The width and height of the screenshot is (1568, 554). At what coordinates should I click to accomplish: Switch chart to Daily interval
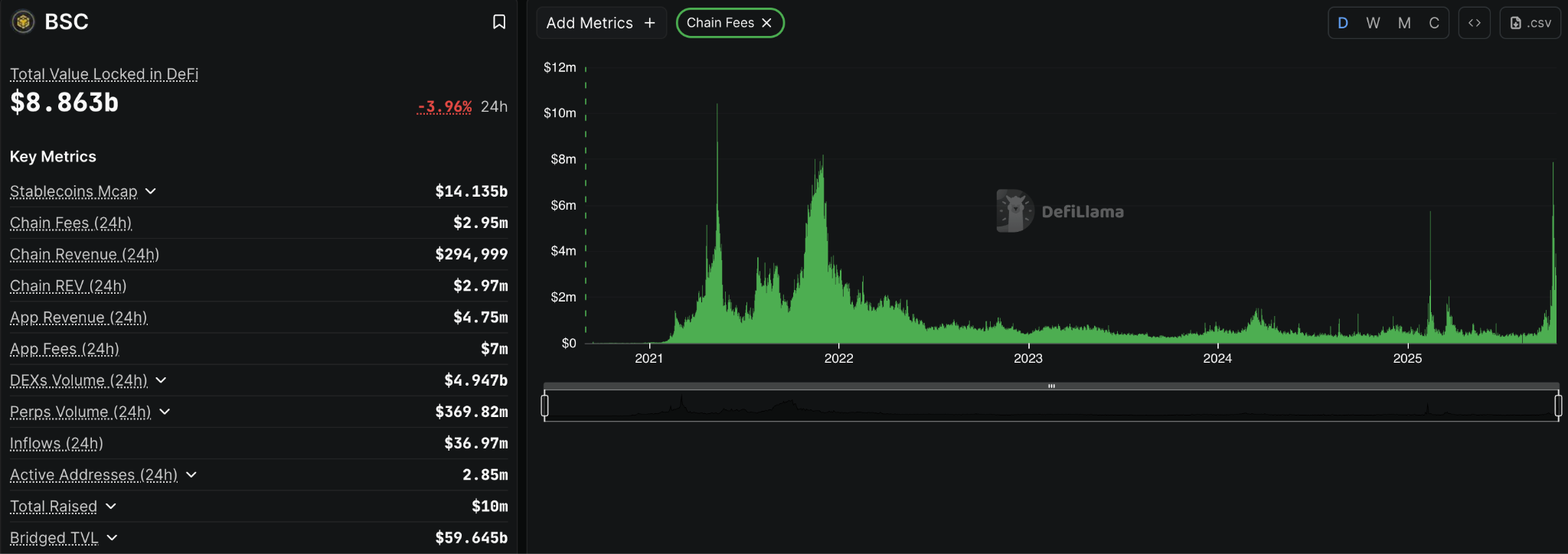(x=1343, y=23)
